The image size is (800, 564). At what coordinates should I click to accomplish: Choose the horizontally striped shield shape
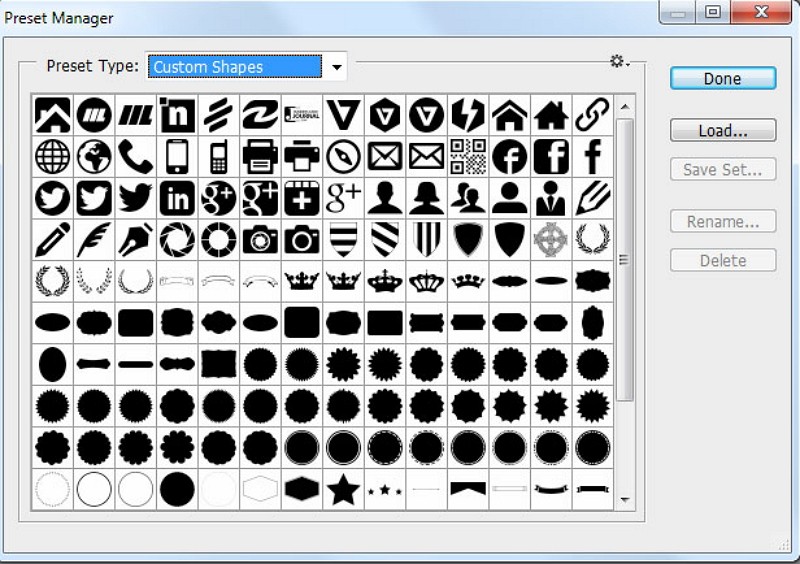343,239
